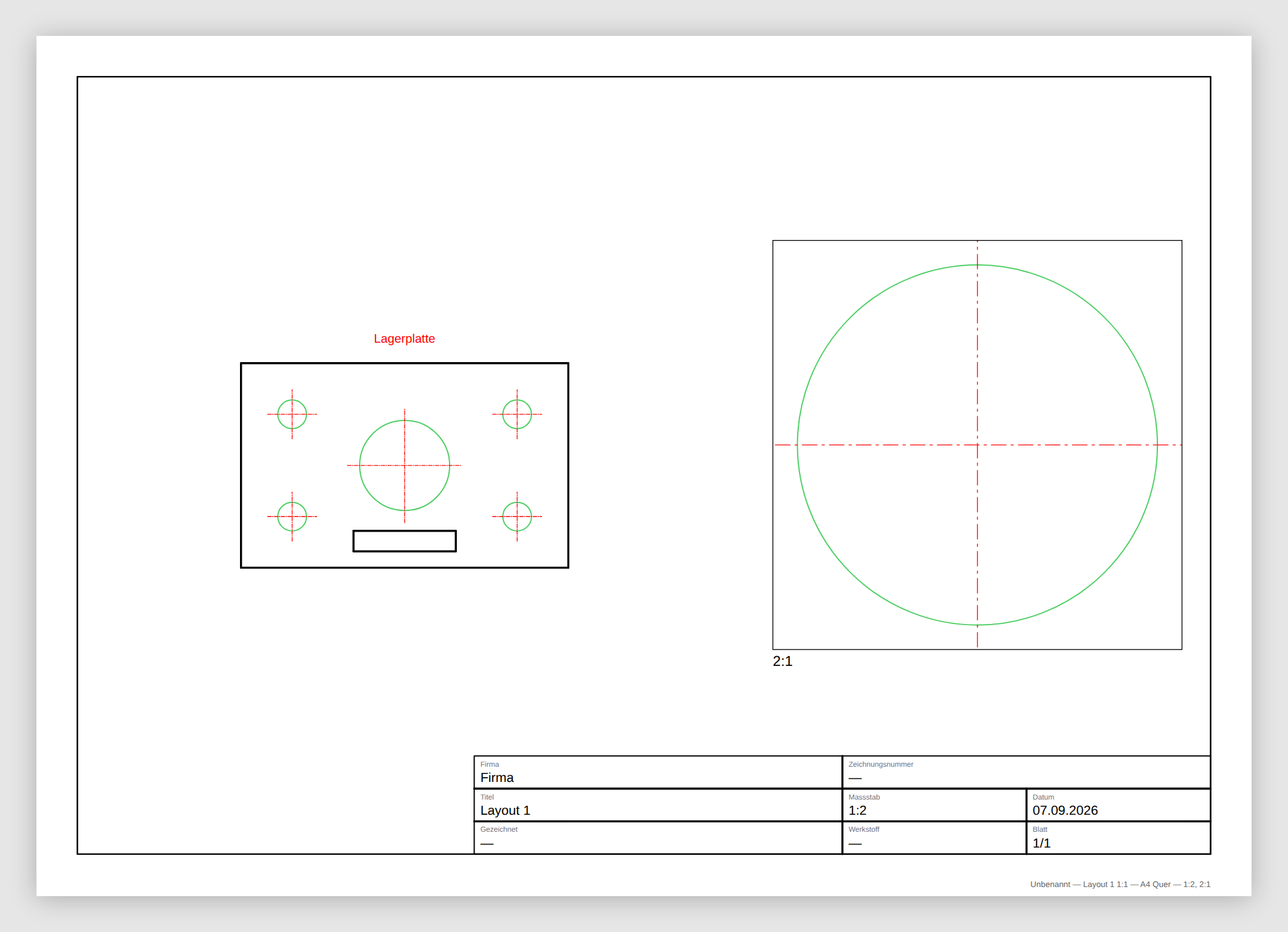
Task: Click the red 'Lagerplatte' label
Action: [404, 338]
